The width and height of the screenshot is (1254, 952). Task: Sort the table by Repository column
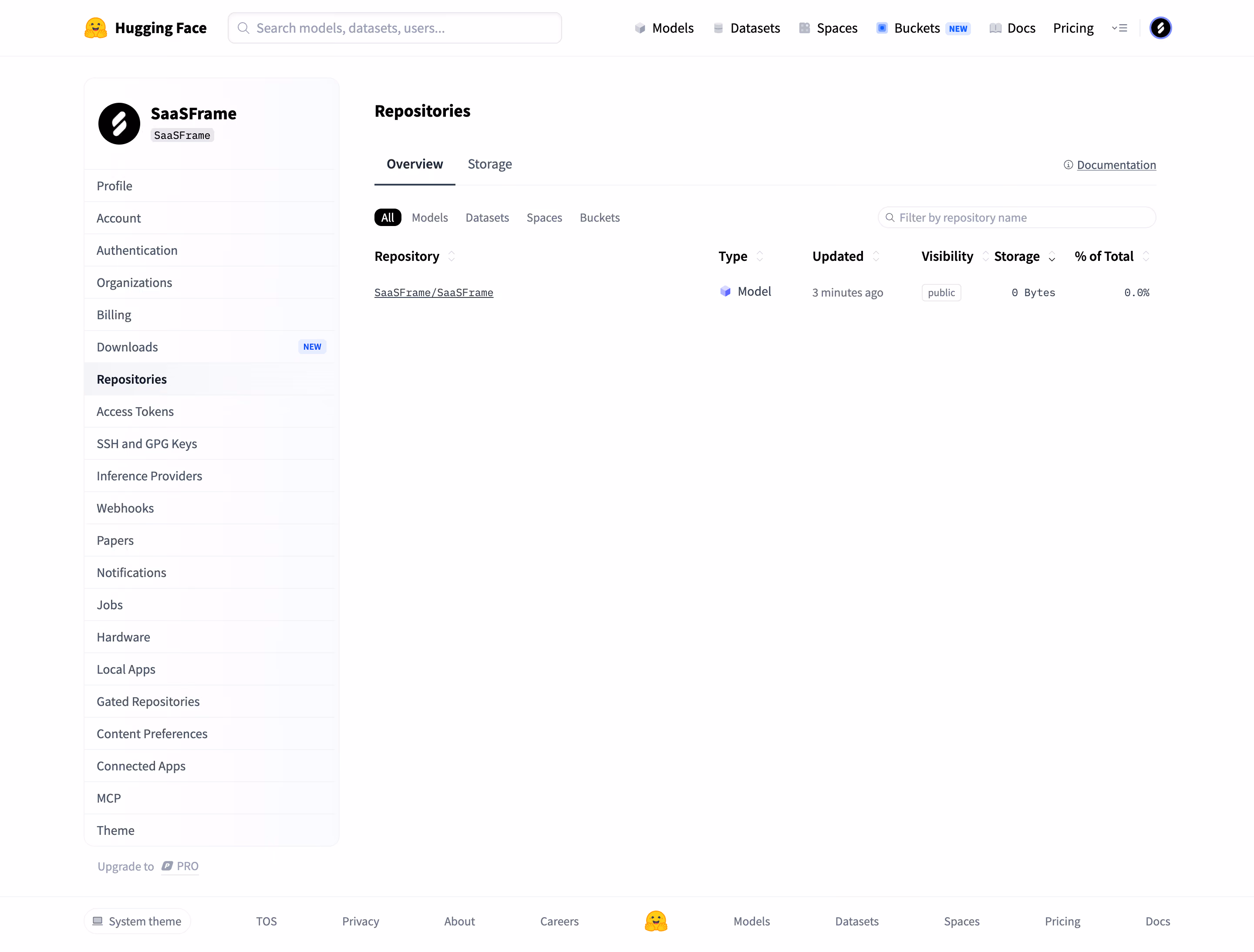(452, 256)
